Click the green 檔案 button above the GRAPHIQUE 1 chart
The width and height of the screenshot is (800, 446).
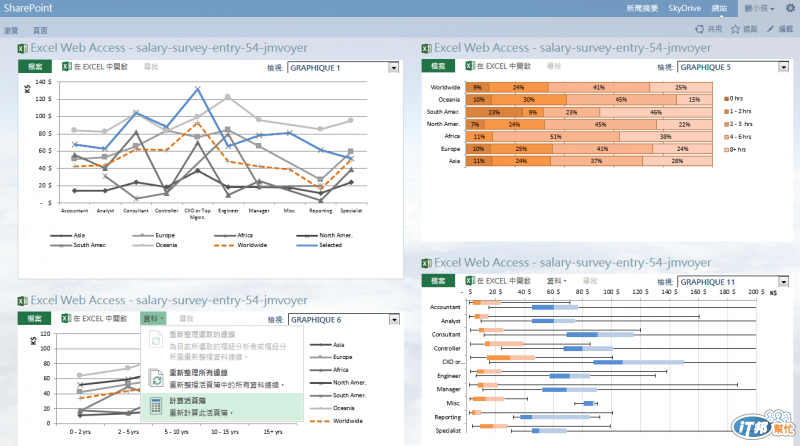coord(35,66)
